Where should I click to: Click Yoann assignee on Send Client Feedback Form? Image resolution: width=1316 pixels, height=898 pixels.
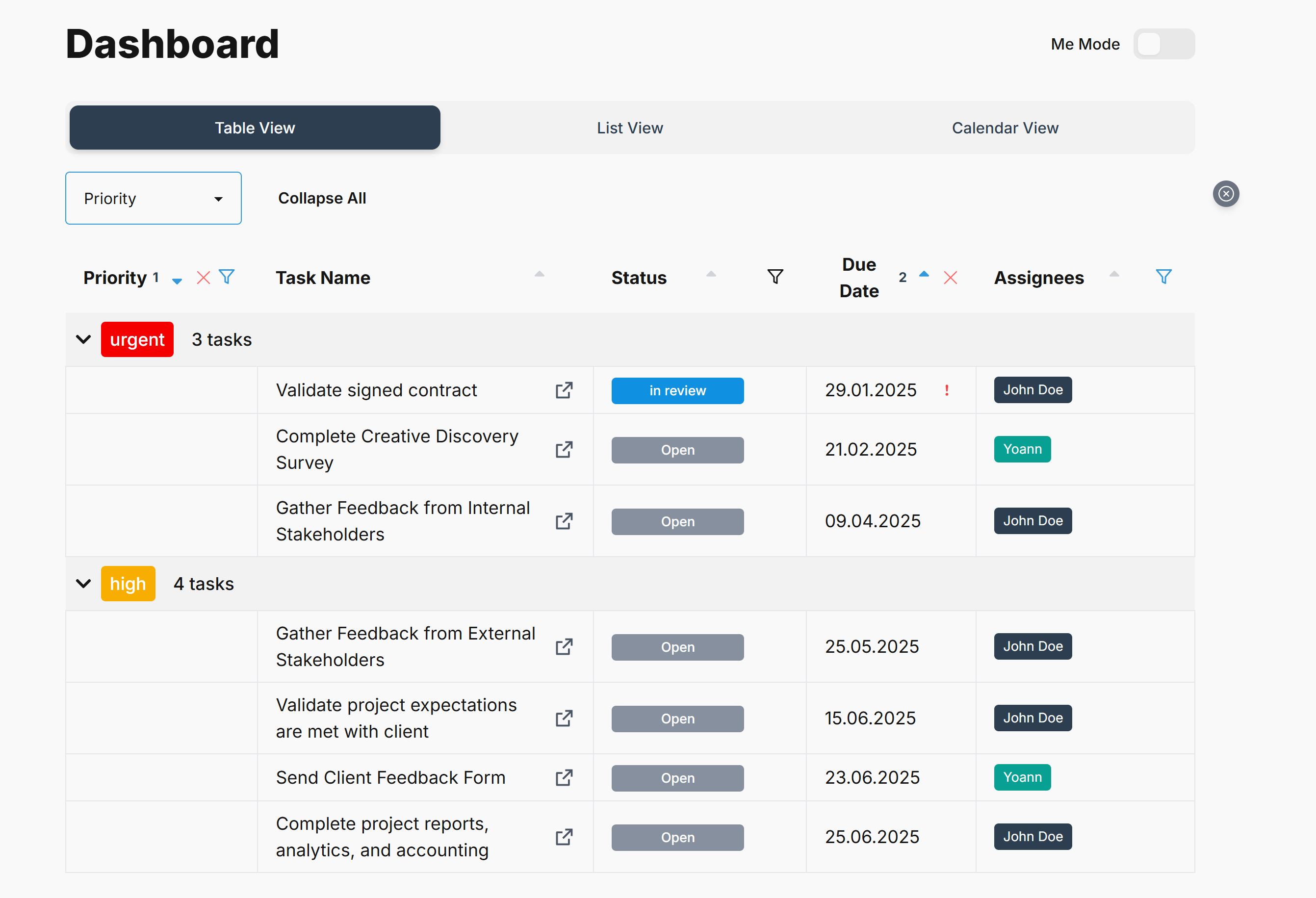click(1022, 777)
